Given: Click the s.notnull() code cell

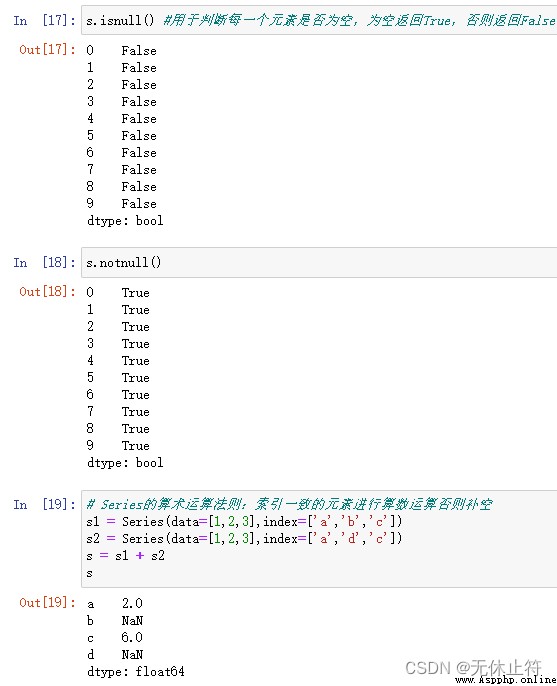Looking at the screenshot, I should (x=319, y=262).
